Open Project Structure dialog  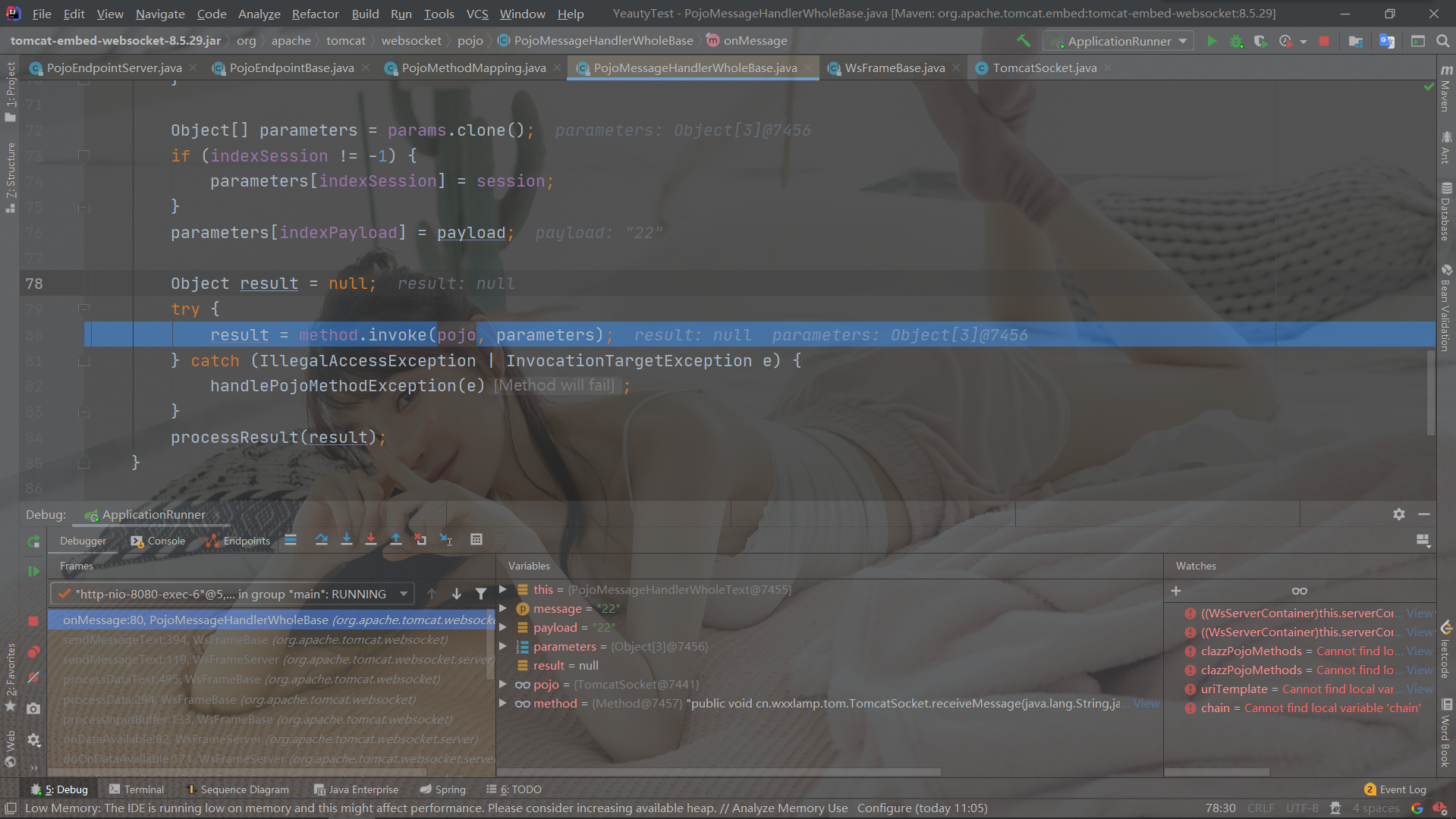click(1356, 41)
